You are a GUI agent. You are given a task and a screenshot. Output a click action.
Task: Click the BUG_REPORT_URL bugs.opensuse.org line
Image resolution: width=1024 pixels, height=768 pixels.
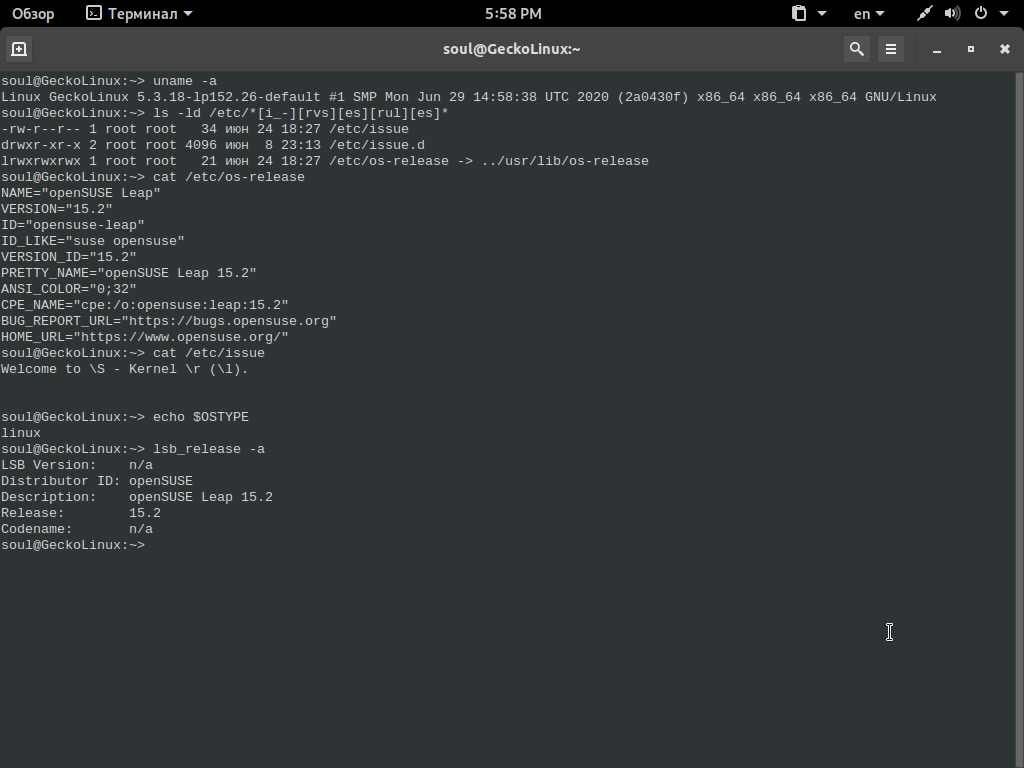[168, 321]
